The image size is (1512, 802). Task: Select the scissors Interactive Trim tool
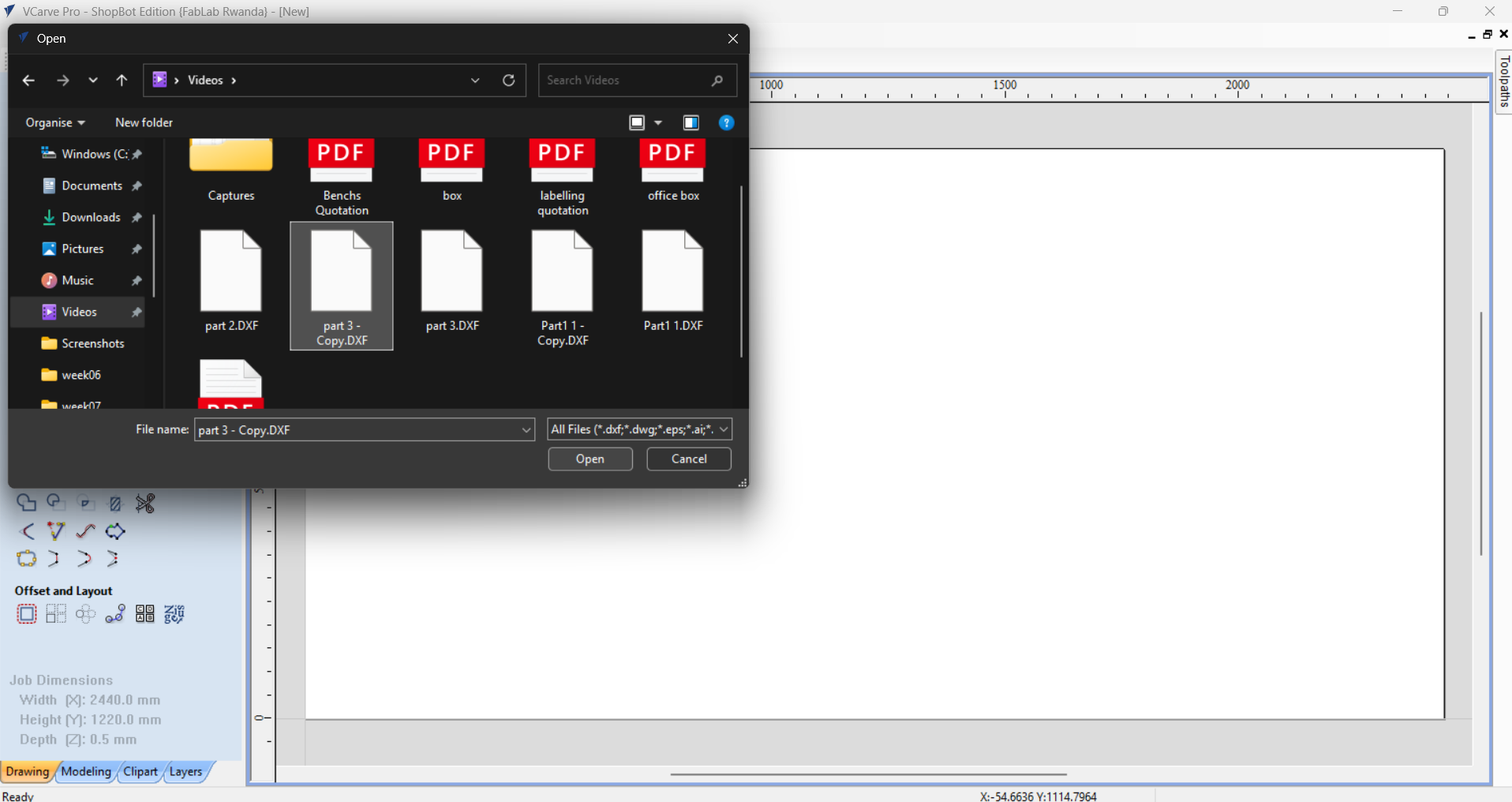coord(145,503)
